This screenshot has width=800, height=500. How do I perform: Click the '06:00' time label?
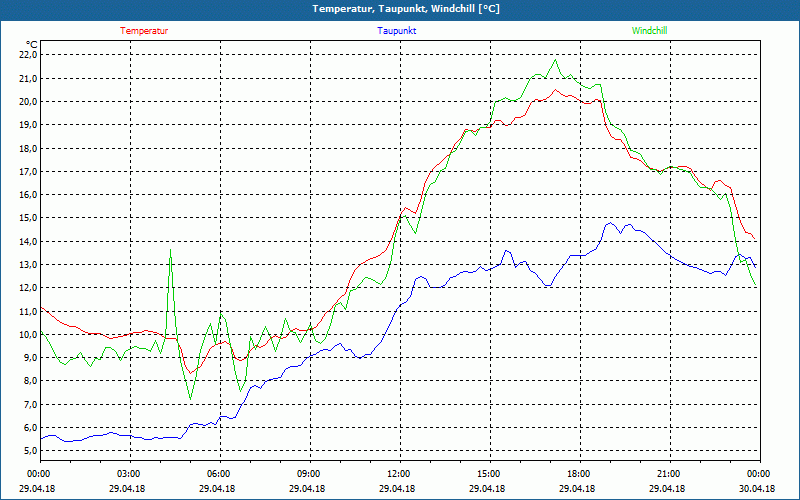point(217,474)
